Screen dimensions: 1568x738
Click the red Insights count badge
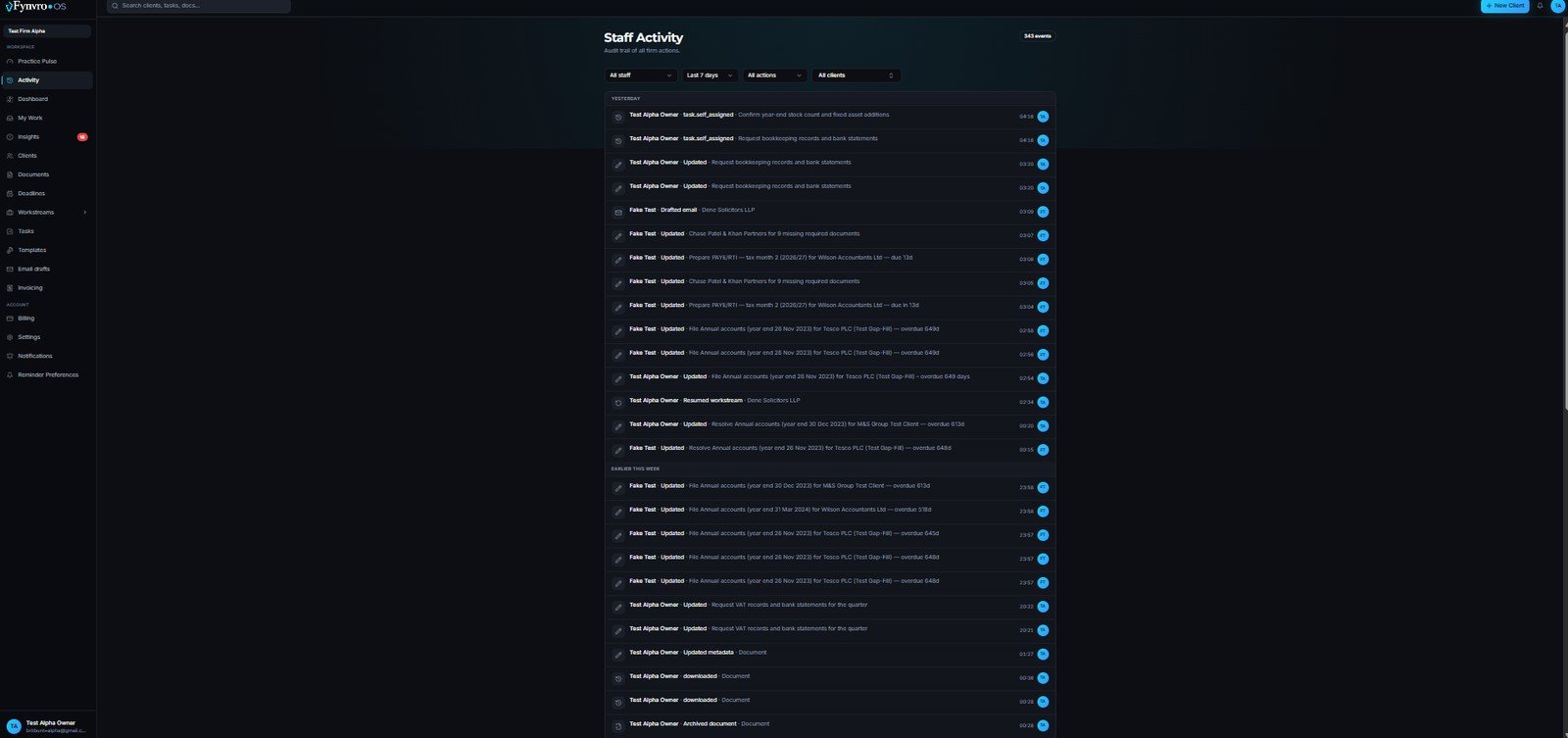tap(82, 137)
